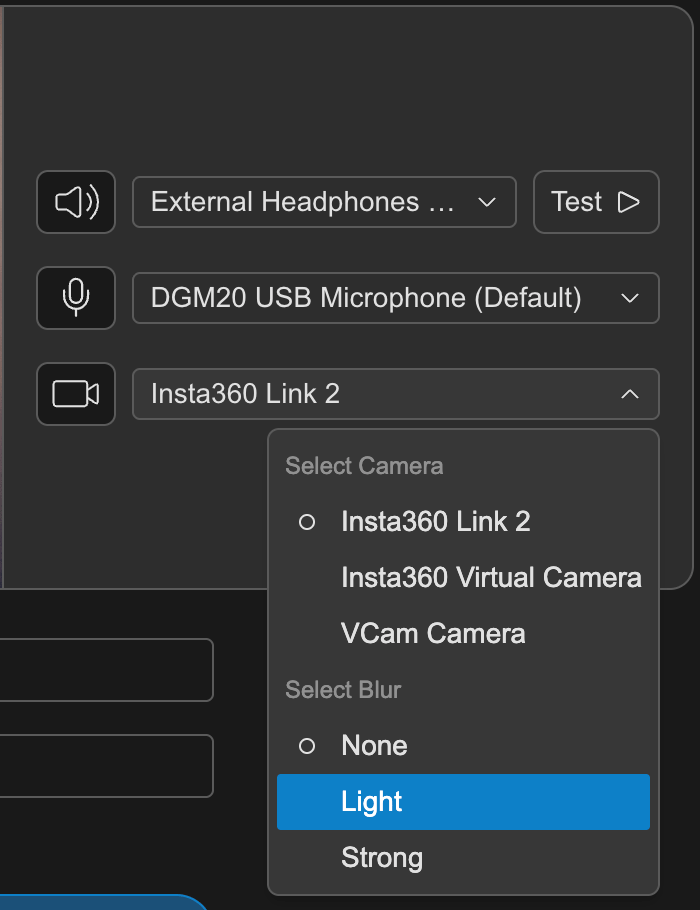Select None blur option
This screenshot has height=910, width=700.
463,745
